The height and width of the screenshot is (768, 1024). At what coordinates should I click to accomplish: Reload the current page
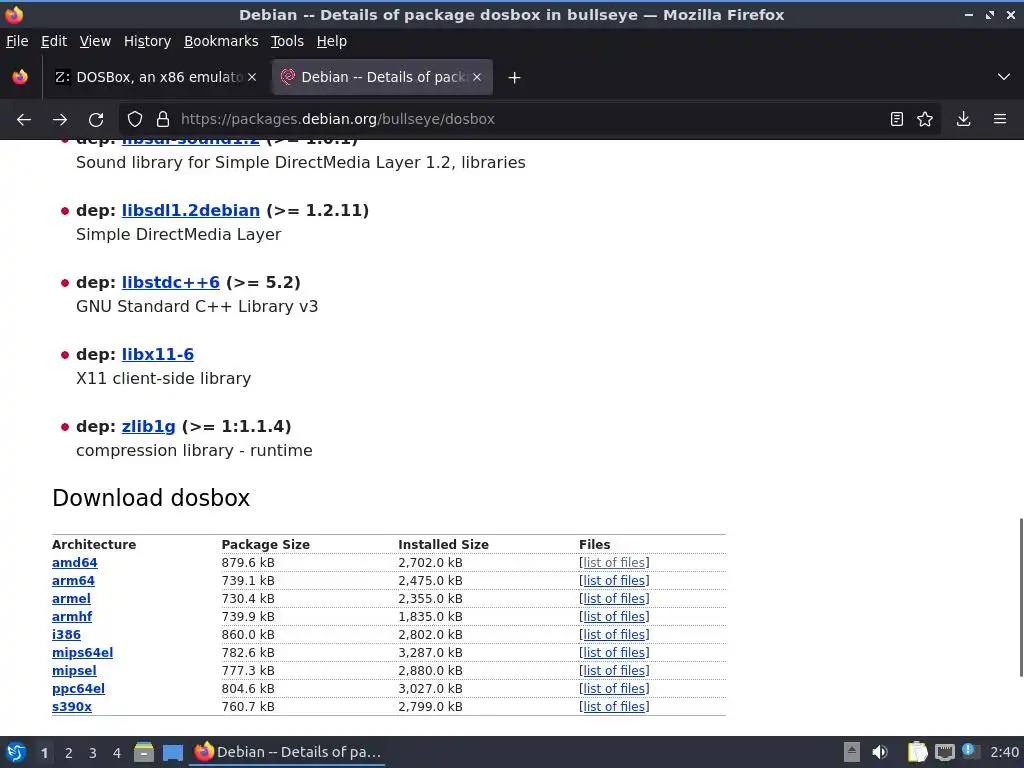(96, 119)
